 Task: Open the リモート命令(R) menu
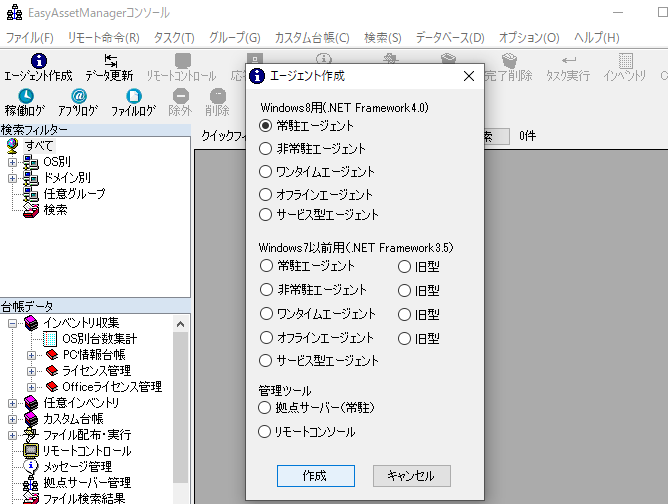click(x=104, y=38)
